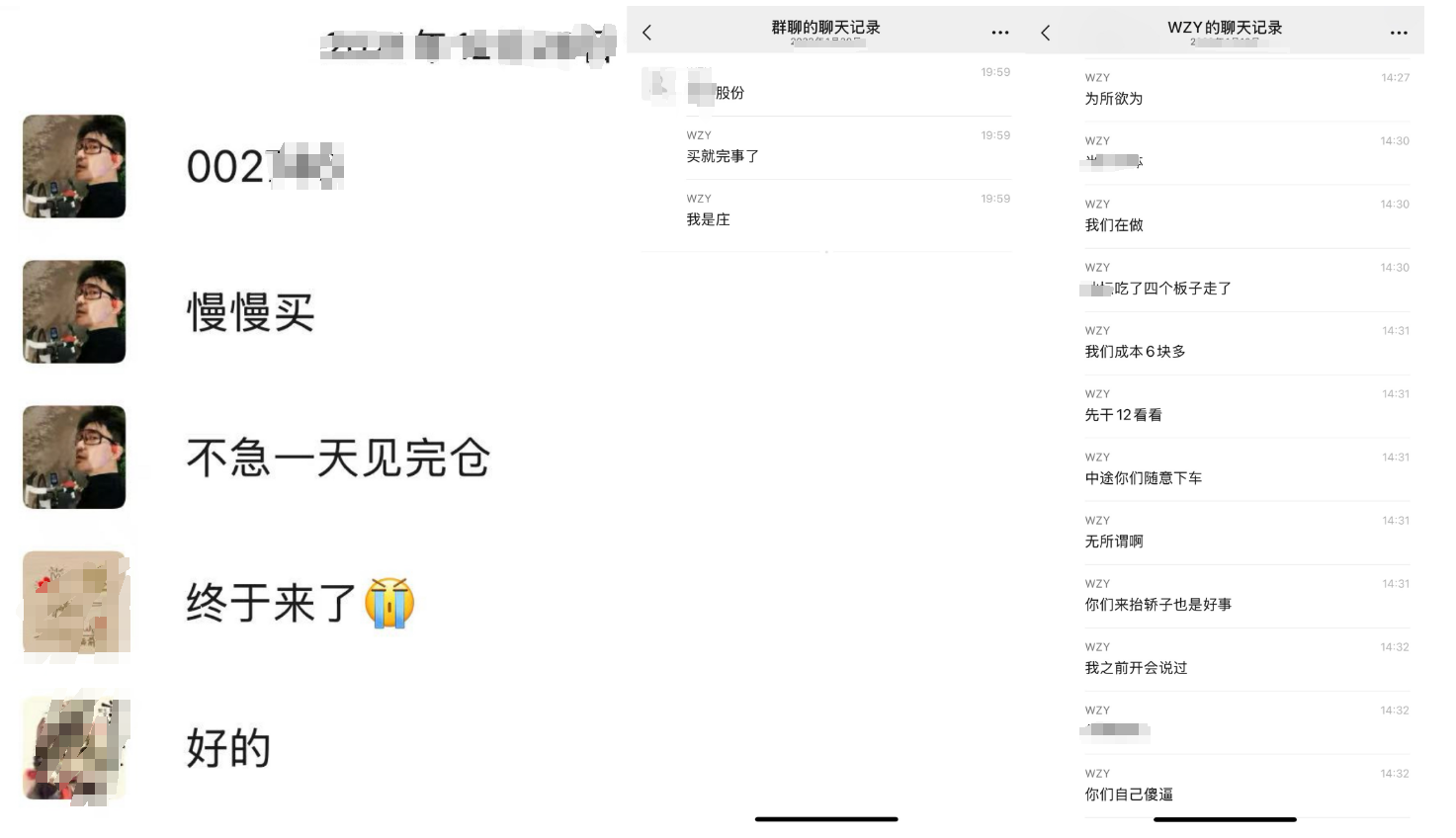Select the 你们来抬轿子也是好事 message
The height and width of the screenshot is (838, 1456).
point(1247,596)
